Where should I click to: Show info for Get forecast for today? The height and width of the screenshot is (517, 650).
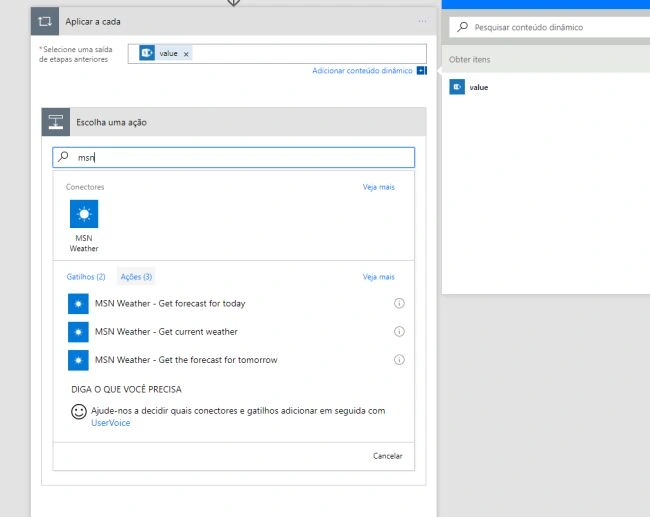tap(399, 303)
